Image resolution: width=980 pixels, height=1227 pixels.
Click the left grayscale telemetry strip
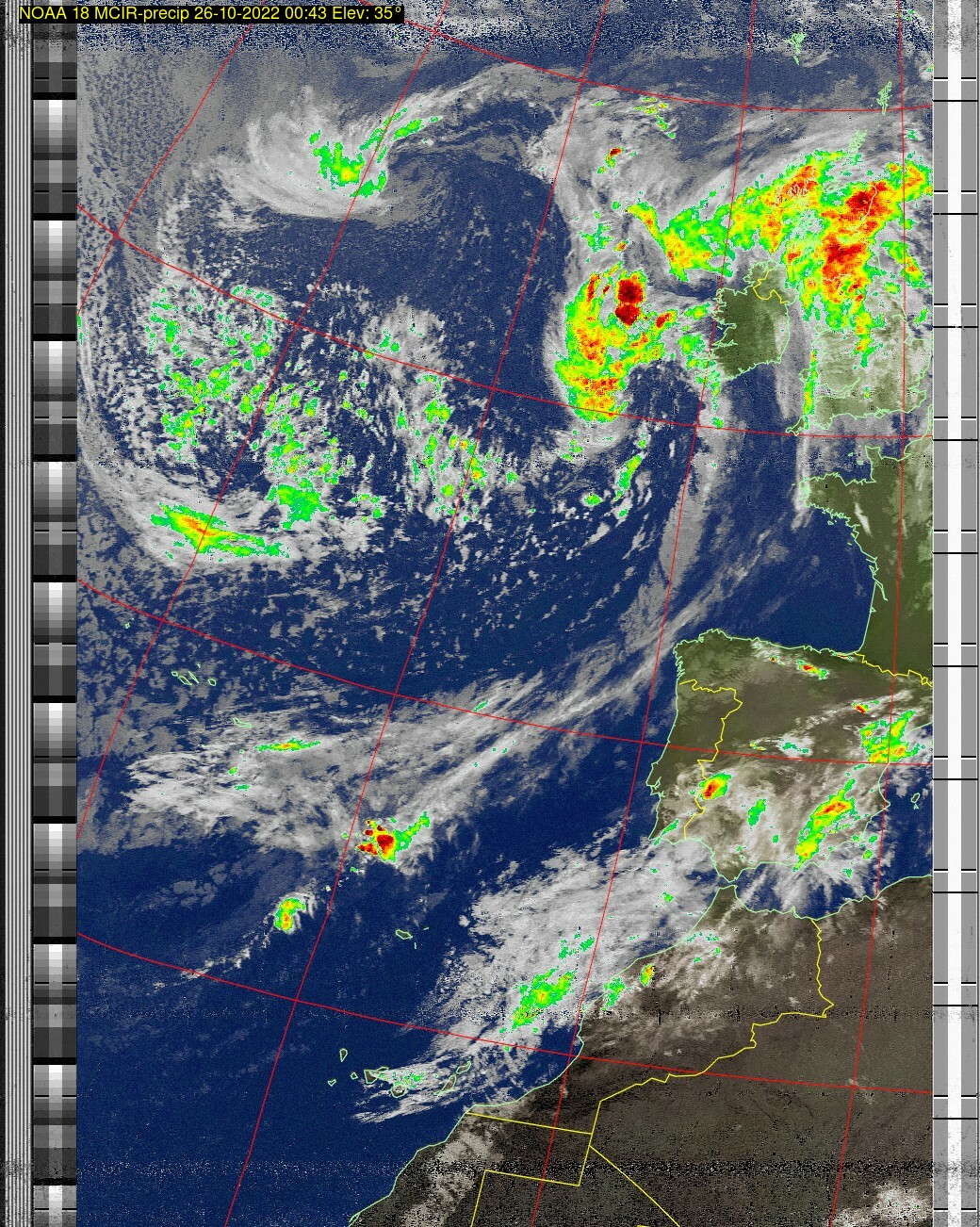(54, 613)
